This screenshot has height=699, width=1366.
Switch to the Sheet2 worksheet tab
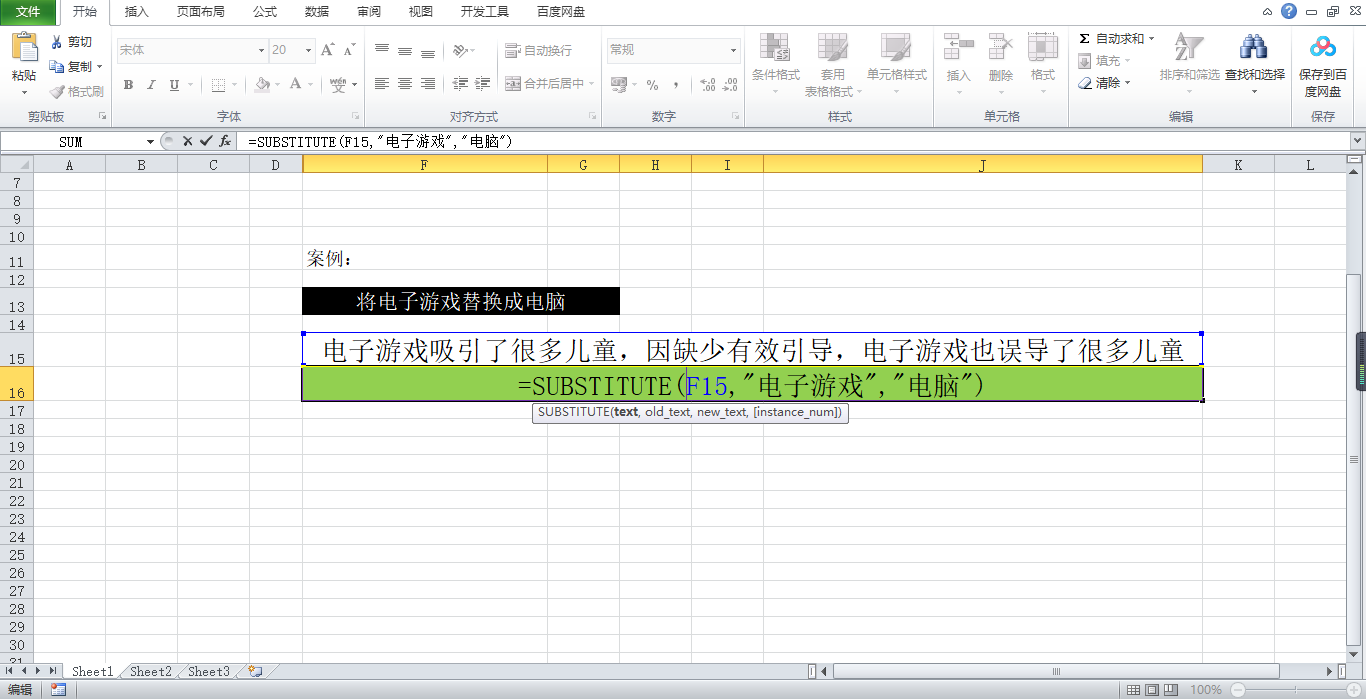pos(151,672)
